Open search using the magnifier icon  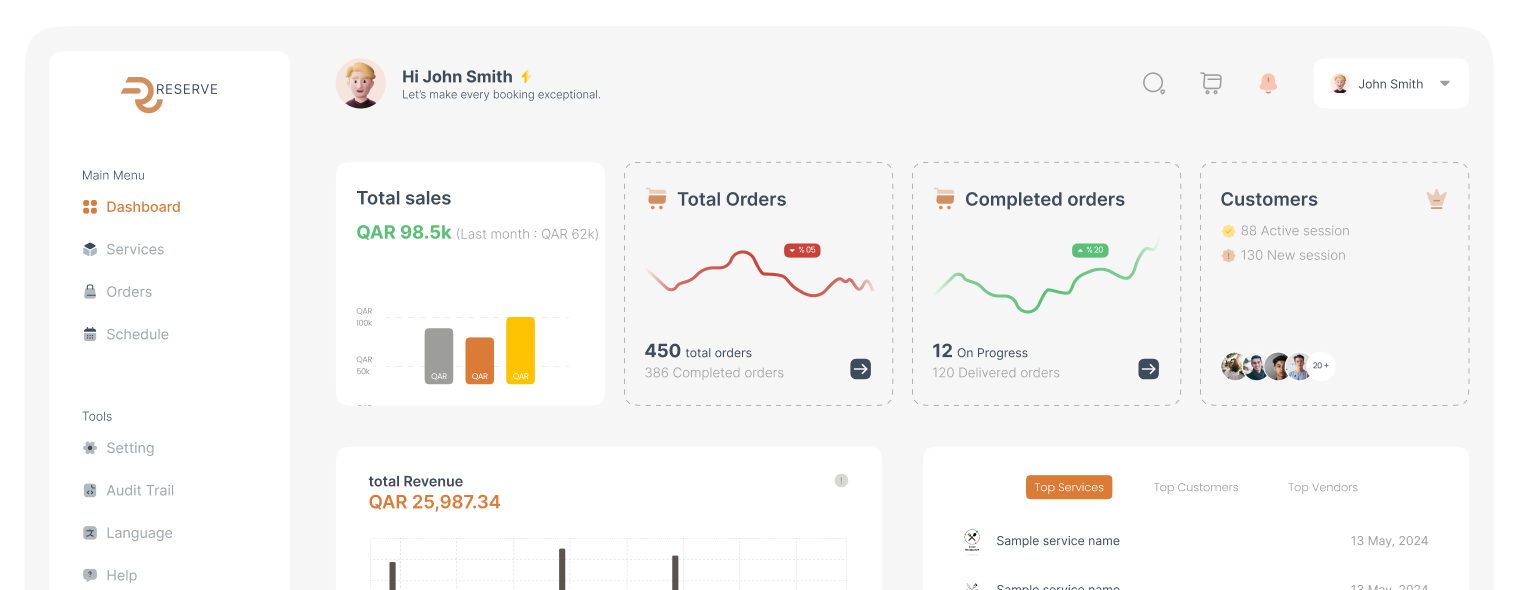click(1153, 83)
